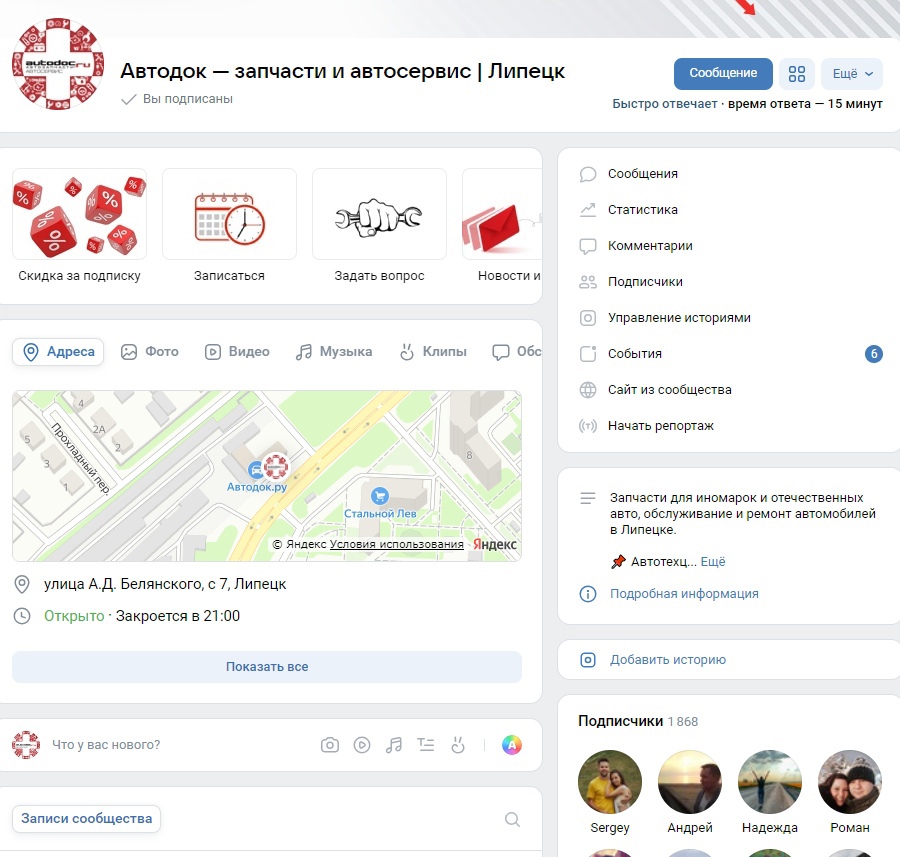The height and width of the screenshot is (857, 900).
Task: Open the Записи сообщества tab
Action: [87, 819]
